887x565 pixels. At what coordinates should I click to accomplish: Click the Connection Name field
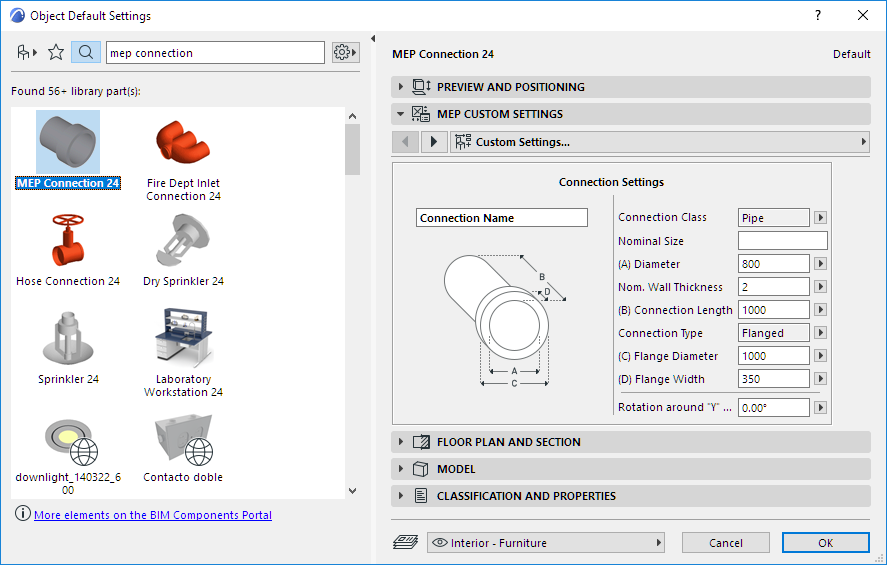(x=502, y=218)
